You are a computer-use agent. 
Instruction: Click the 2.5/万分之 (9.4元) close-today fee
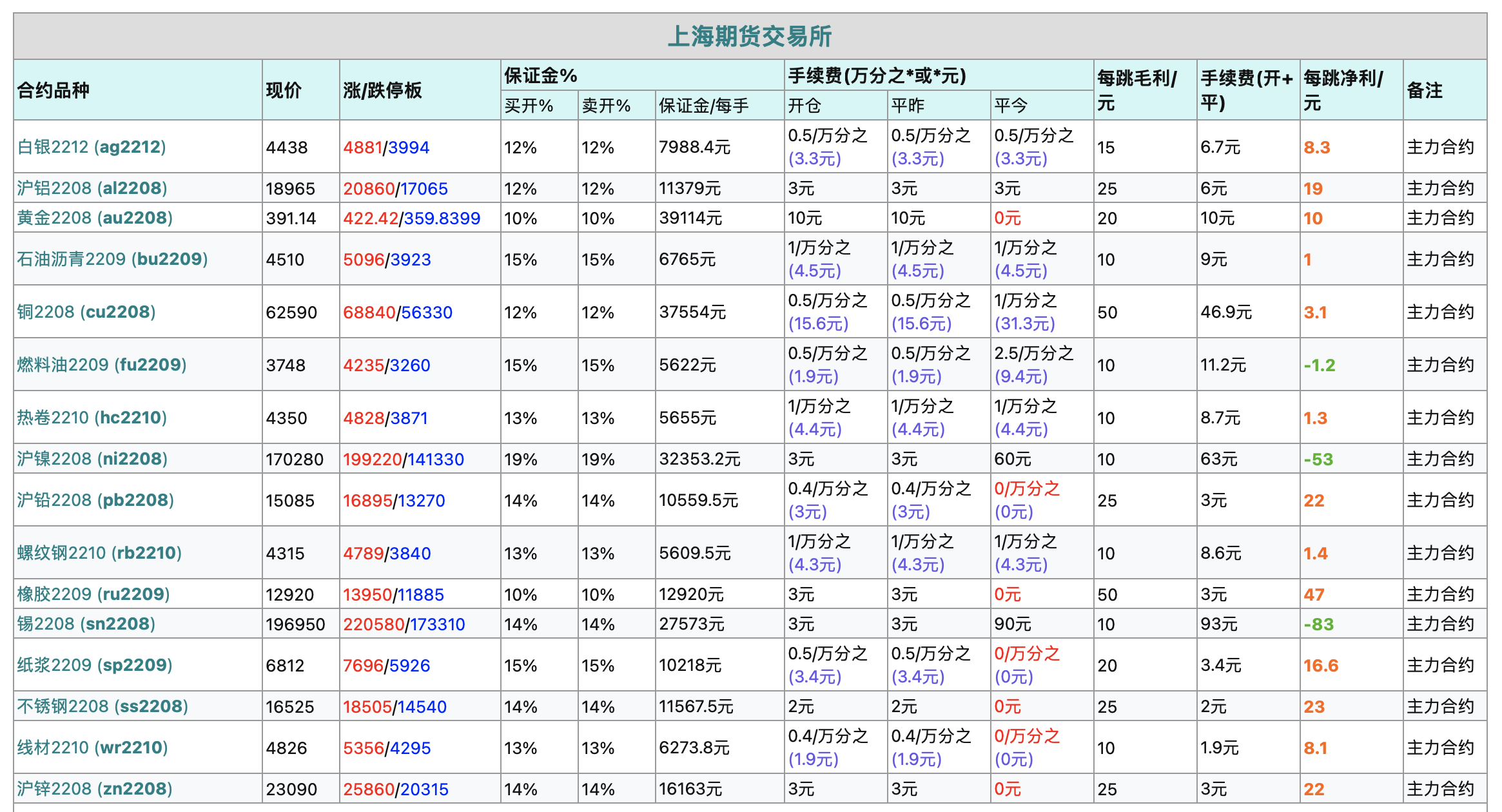1034,365
